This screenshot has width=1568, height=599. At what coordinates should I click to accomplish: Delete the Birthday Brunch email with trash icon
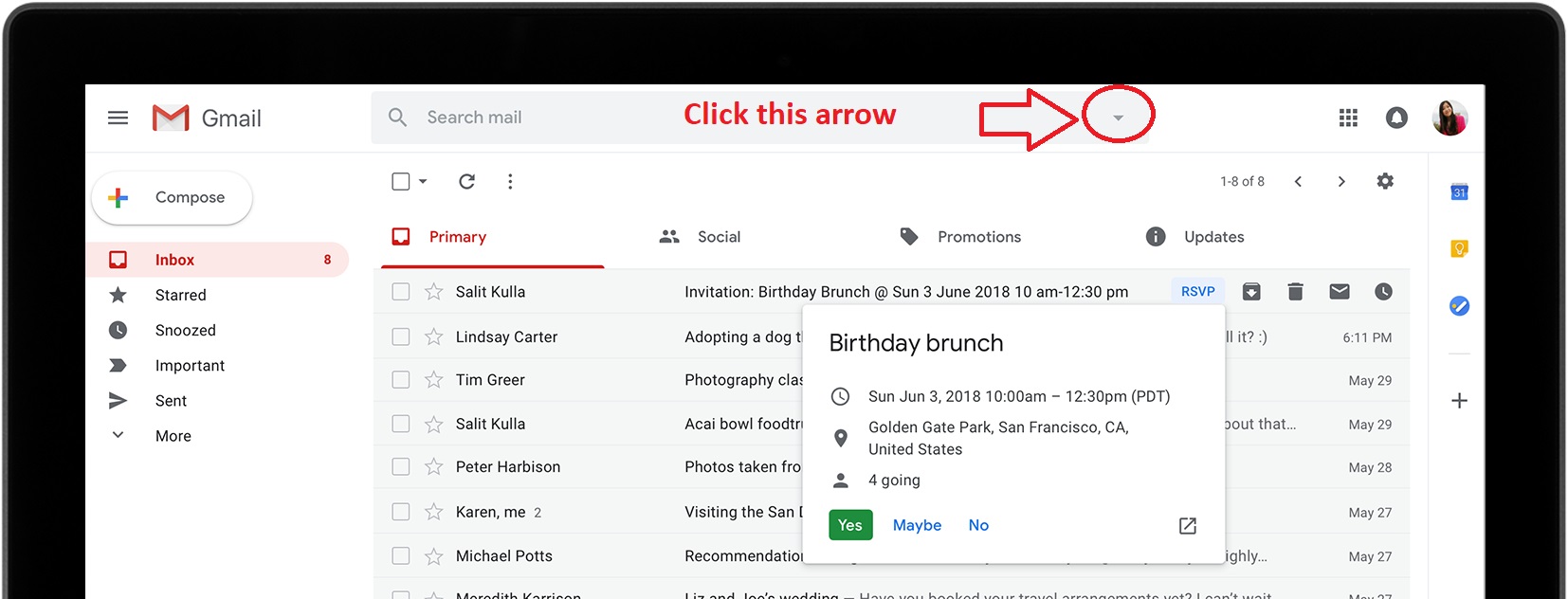(x=1295, y=292)
